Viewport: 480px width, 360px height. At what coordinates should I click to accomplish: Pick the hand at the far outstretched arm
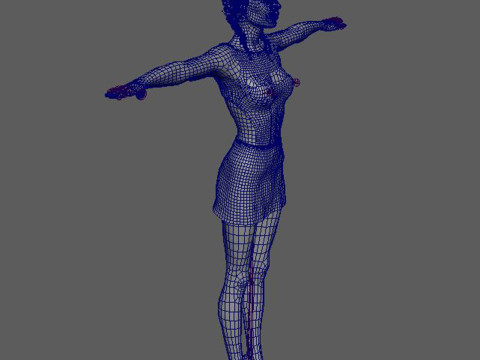[333, 24]
